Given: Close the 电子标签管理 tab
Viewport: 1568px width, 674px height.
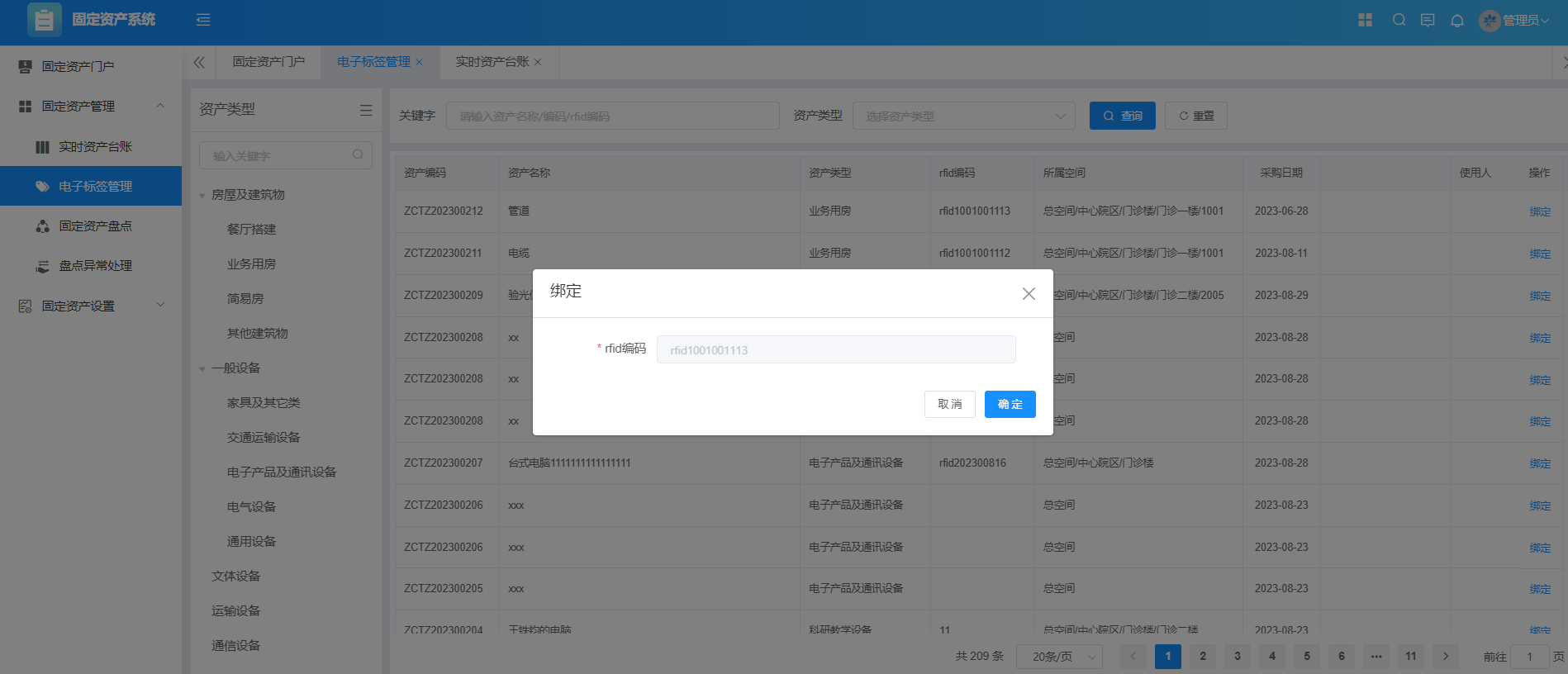Looking at the screenshot, I should [420, 62].
